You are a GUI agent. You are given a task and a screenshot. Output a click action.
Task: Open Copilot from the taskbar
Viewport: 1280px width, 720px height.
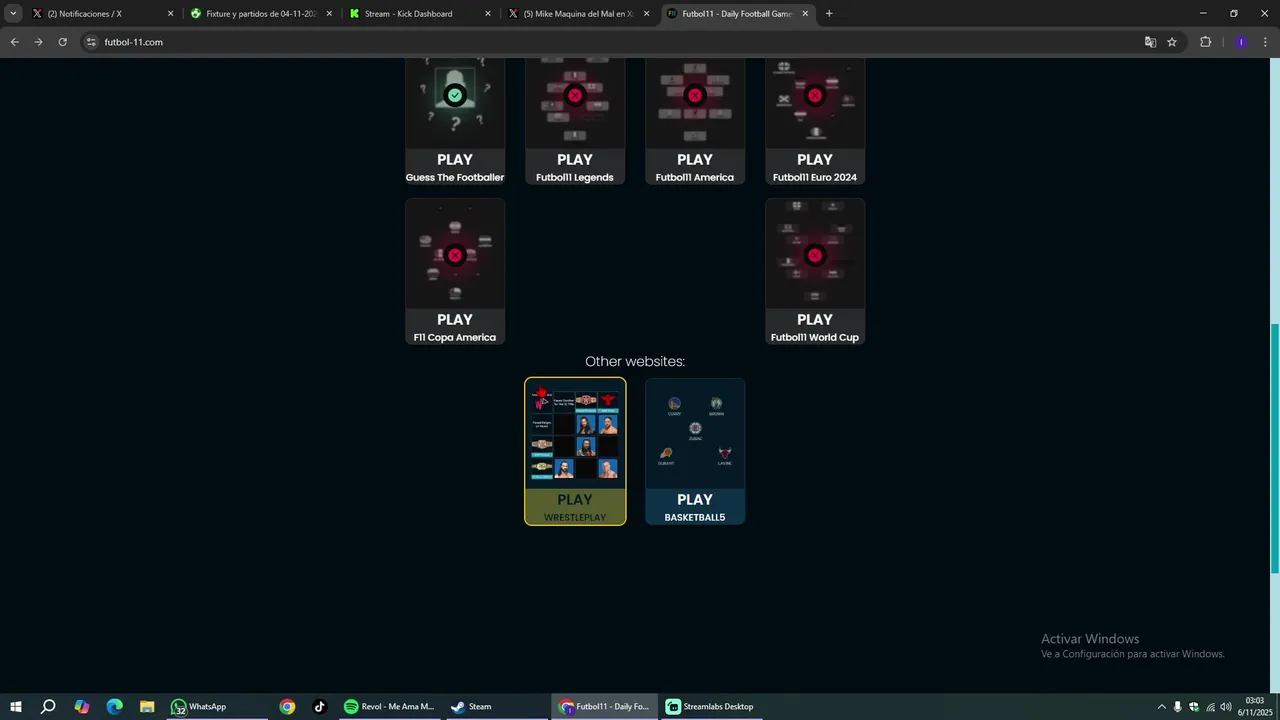click(x=82, y=706)
